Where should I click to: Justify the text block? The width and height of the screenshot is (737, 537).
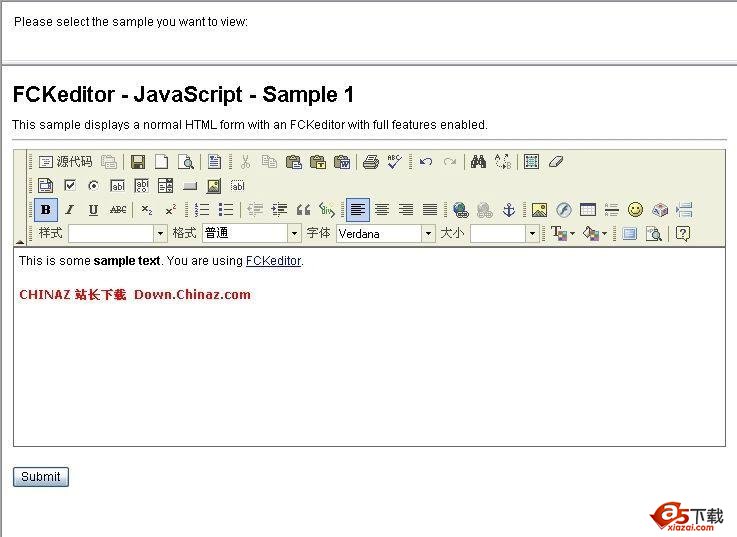(430, 210)
